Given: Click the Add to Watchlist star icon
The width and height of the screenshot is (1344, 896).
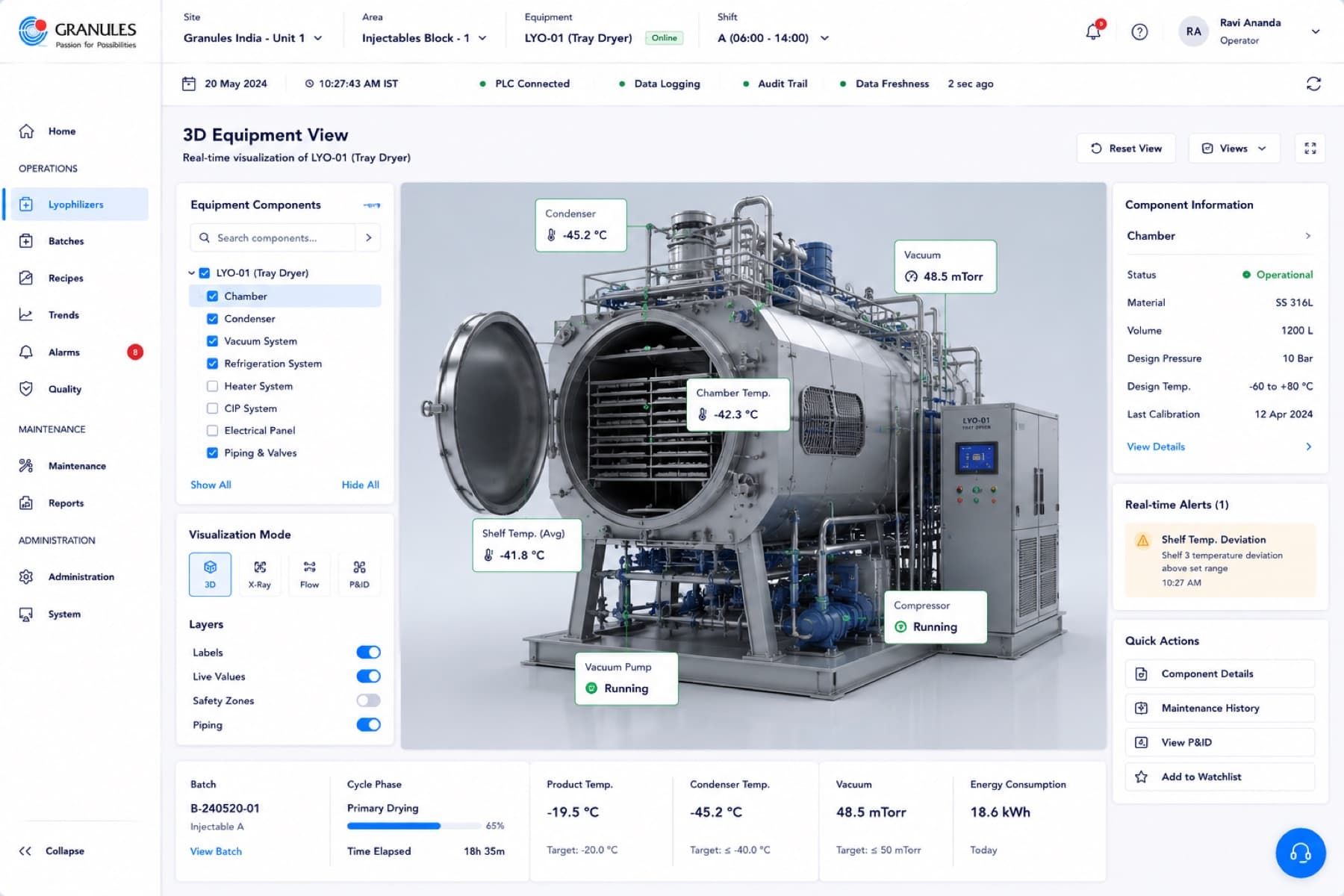Looking at the screenshot, I should tap(1141, 777).
